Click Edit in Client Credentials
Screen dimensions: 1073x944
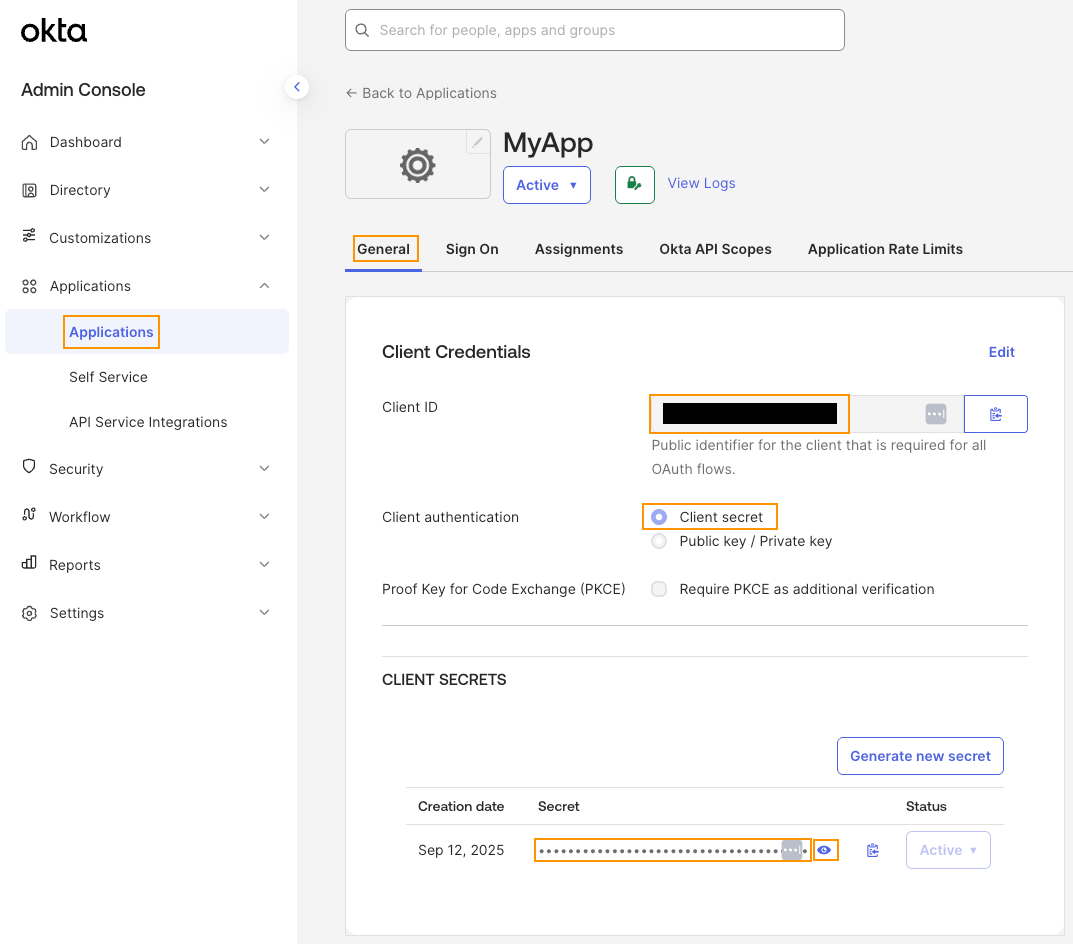1001,352
